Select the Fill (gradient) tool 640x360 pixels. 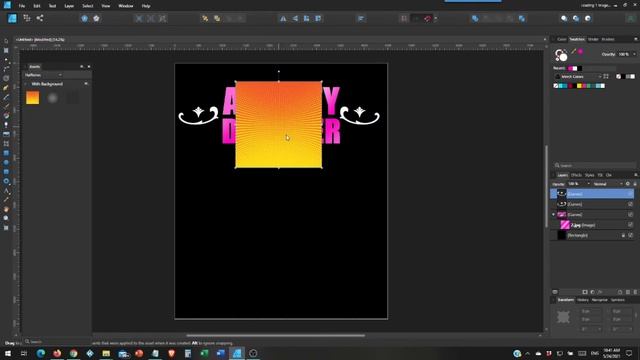(6, 116)
